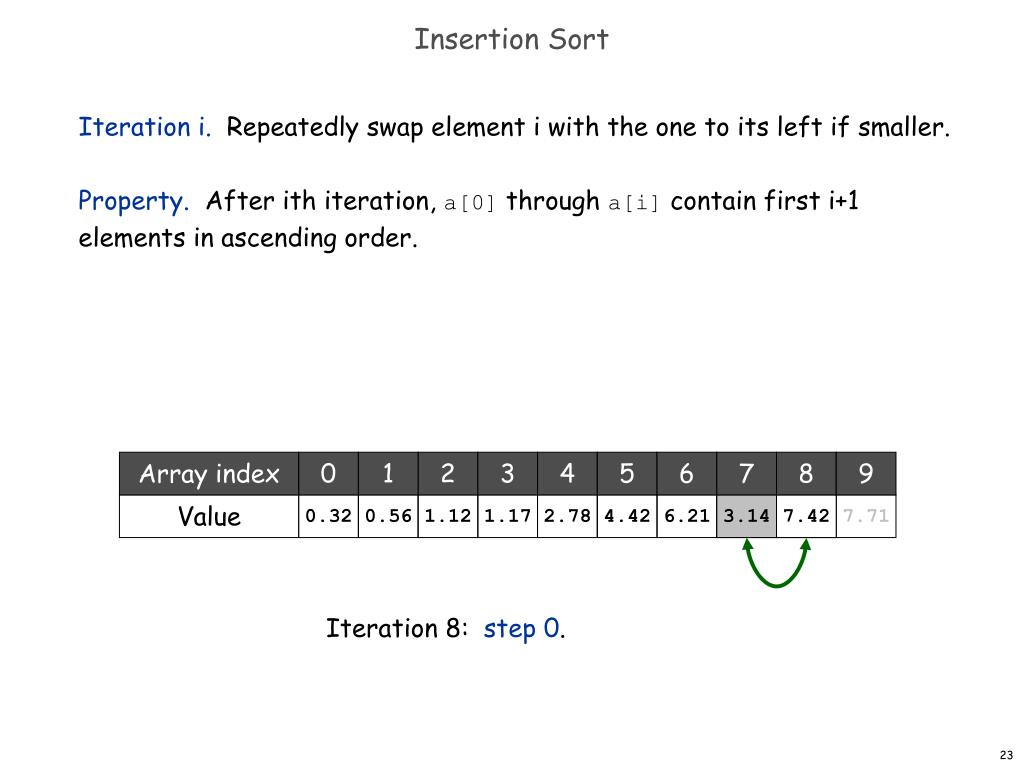Click the blue 'Property.' heading
1024x768 pixels.
[x=133, y=201]
